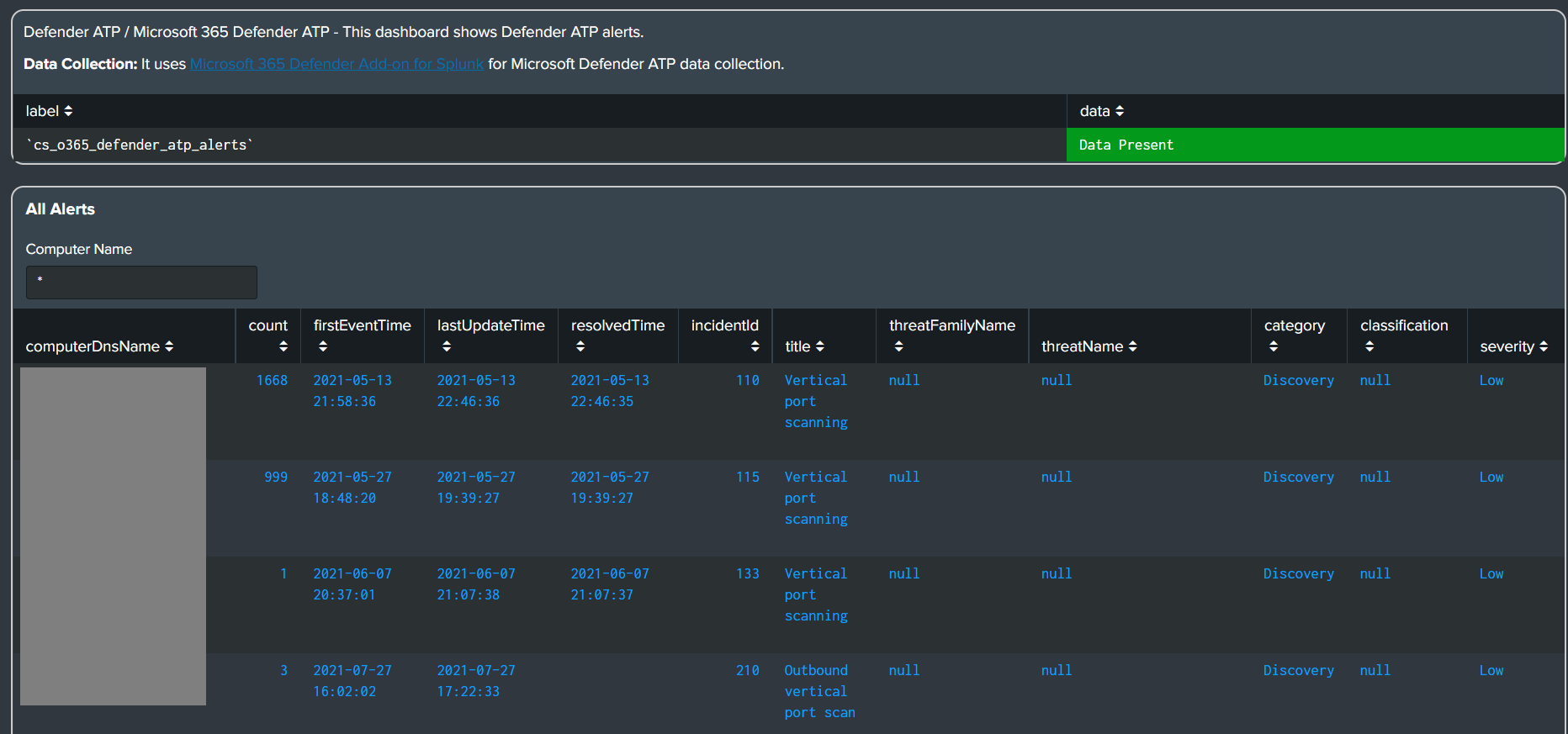
Task: Click Discovery category in incident 133 row
Action: point(1299,573)
